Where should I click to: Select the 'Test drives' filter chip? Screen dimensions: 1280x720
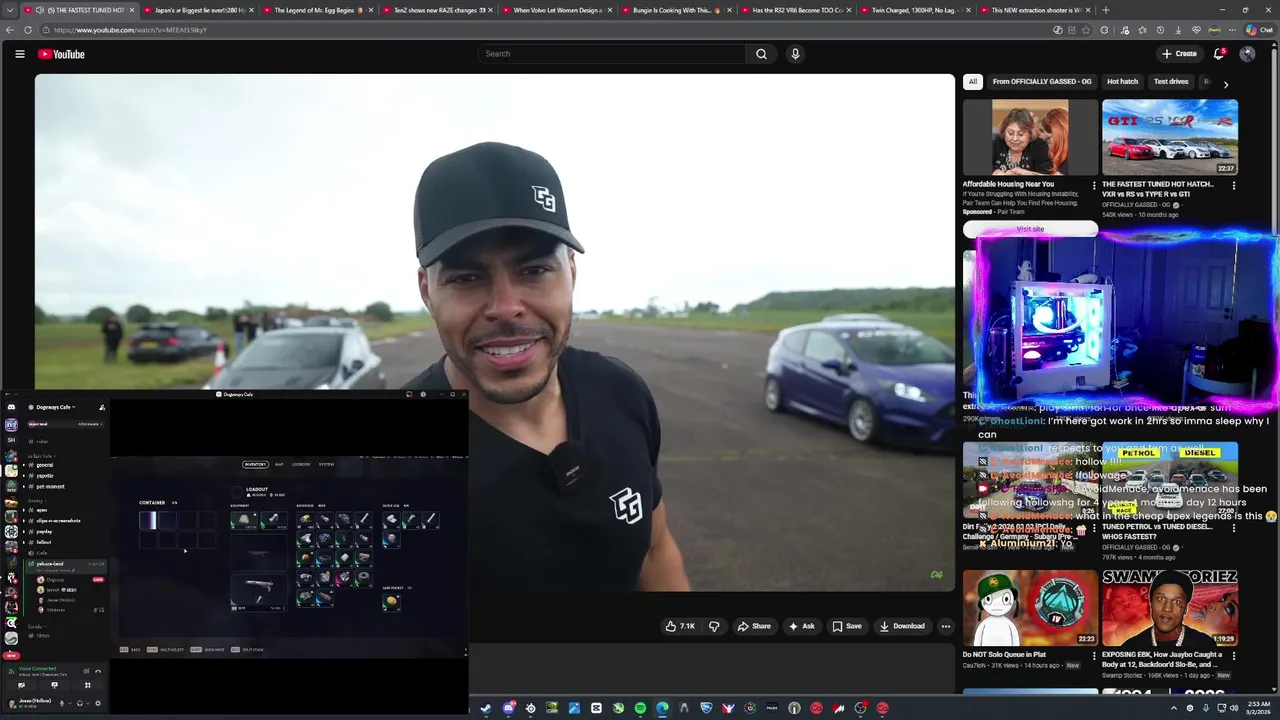1171,82
